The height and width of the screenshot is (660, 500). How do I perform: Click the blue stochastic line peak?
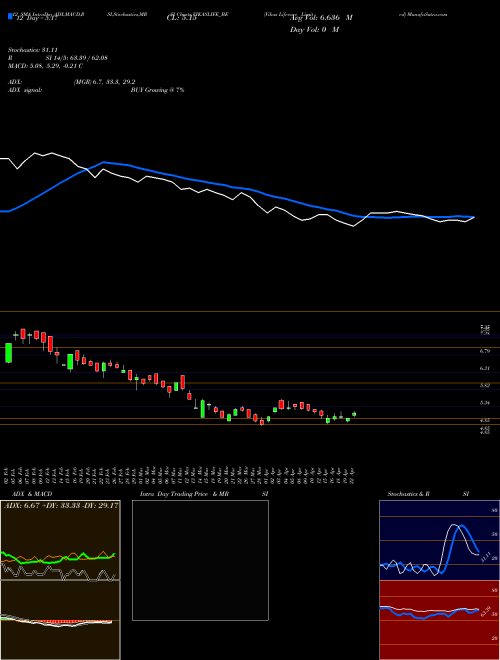462,525
